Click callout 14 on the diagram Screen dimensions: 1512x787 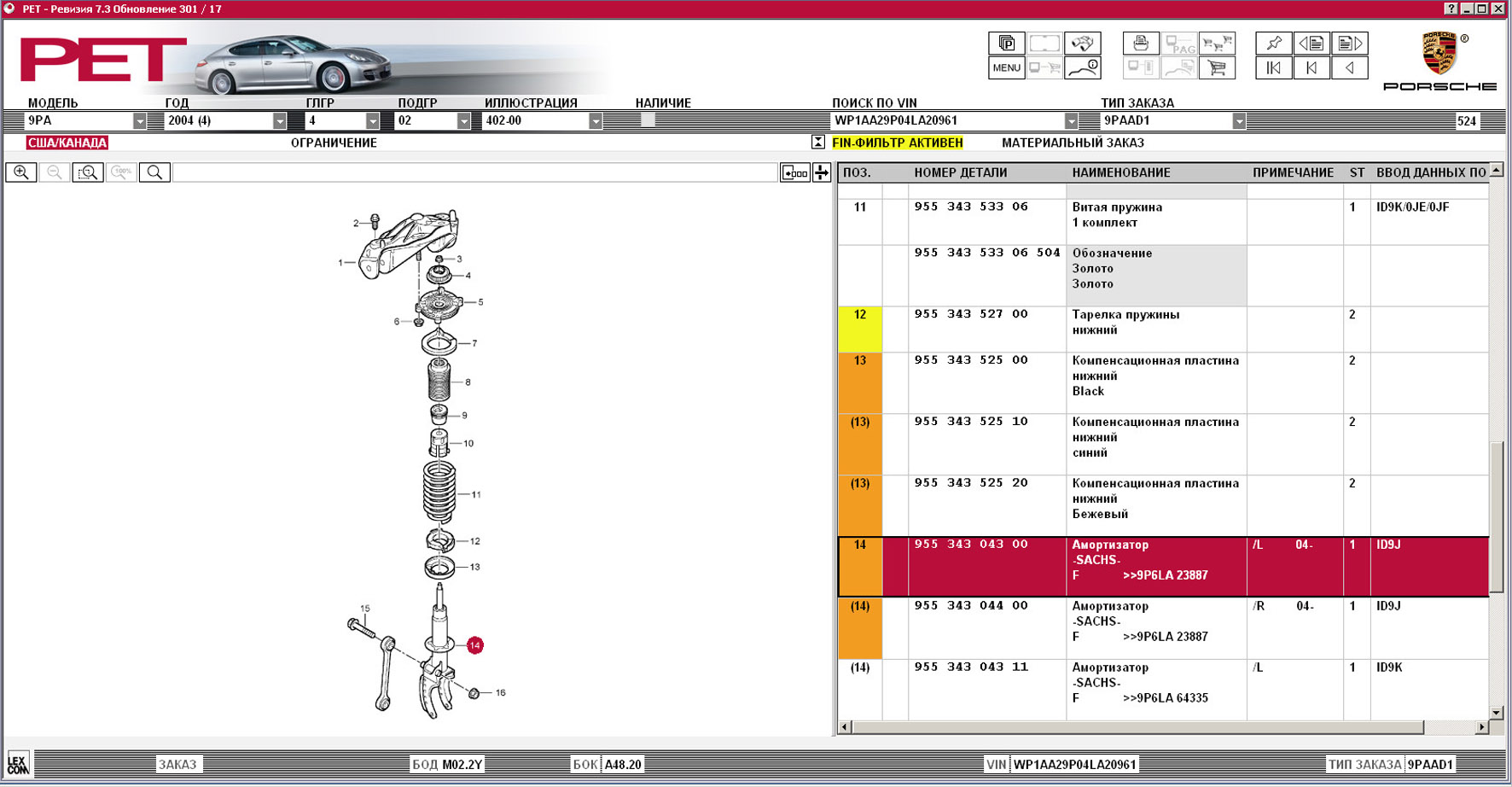[x=475, y=645]
